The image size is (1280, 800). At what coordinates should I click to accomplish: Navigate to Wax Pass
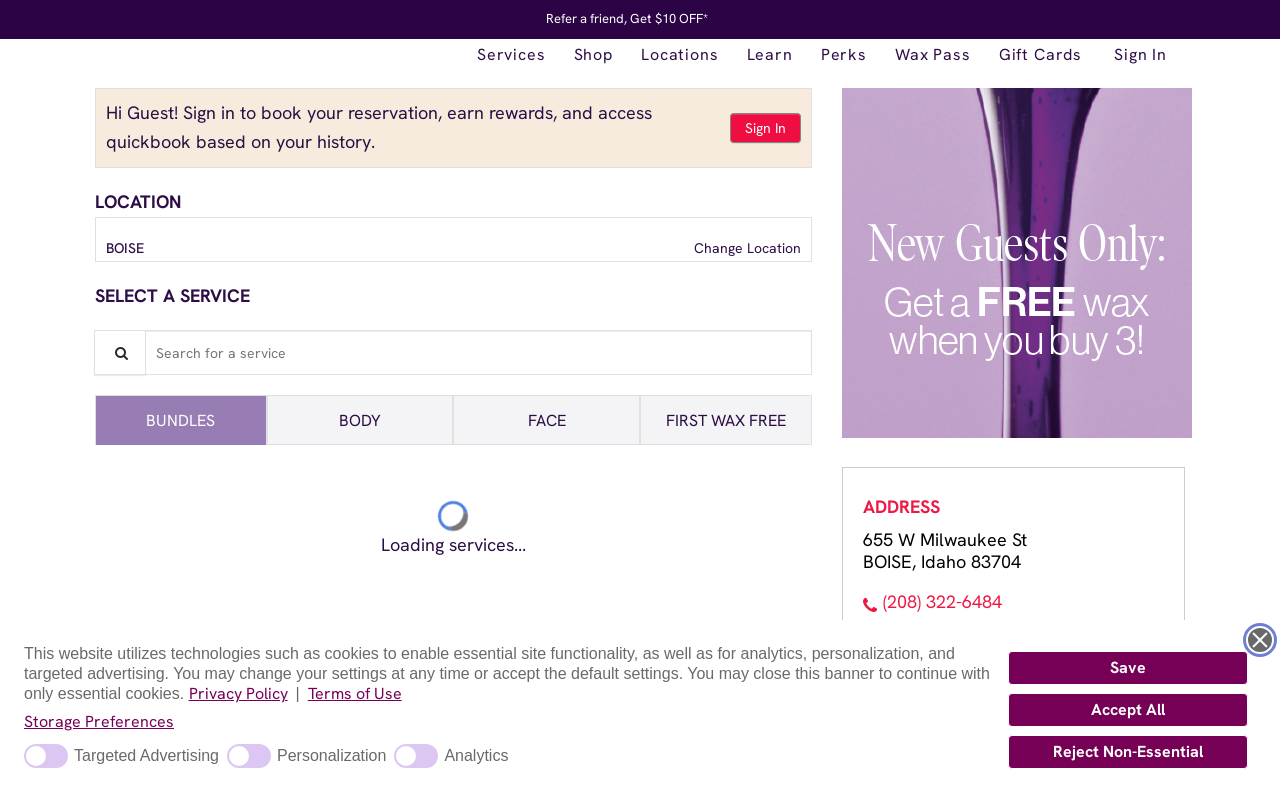pos(933,55)
